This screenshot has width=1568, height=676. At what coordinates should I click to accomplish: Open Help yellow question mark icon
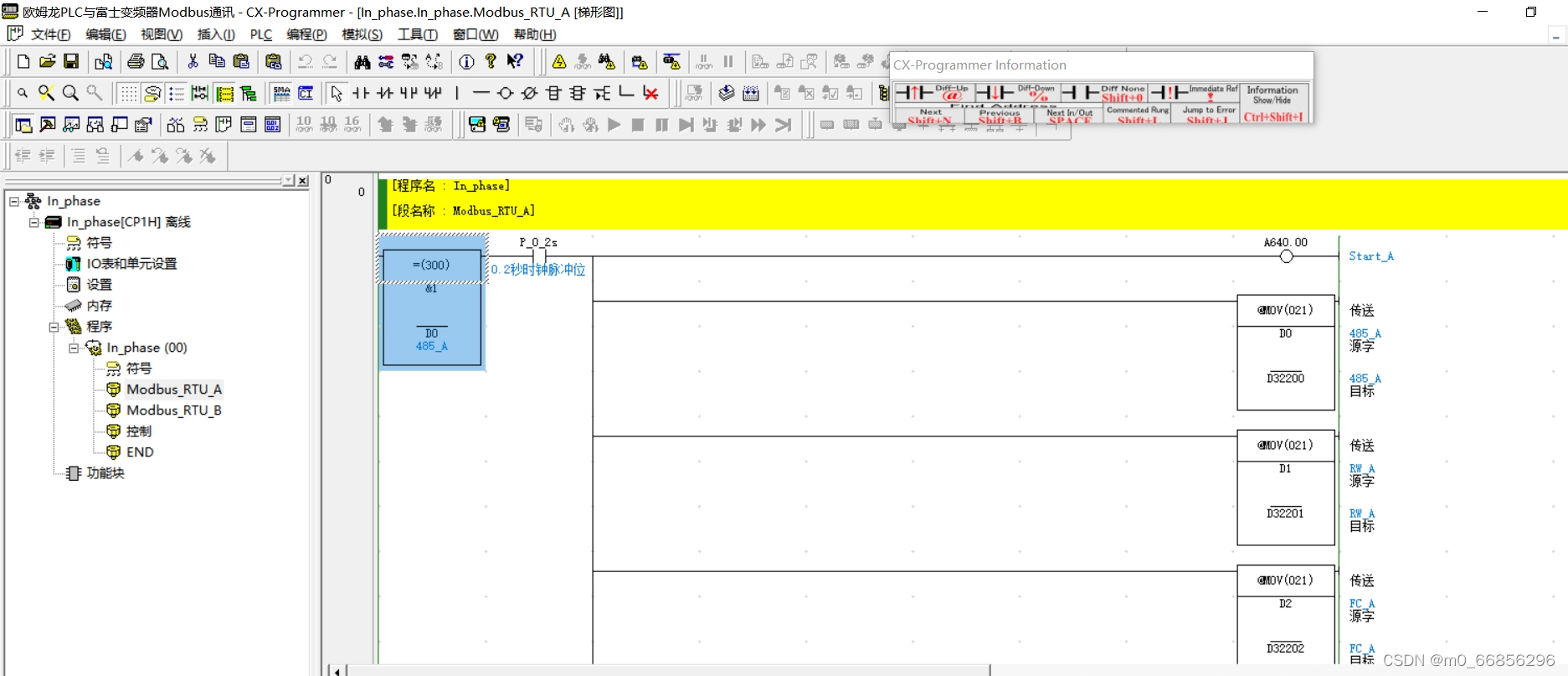[491, 61]
